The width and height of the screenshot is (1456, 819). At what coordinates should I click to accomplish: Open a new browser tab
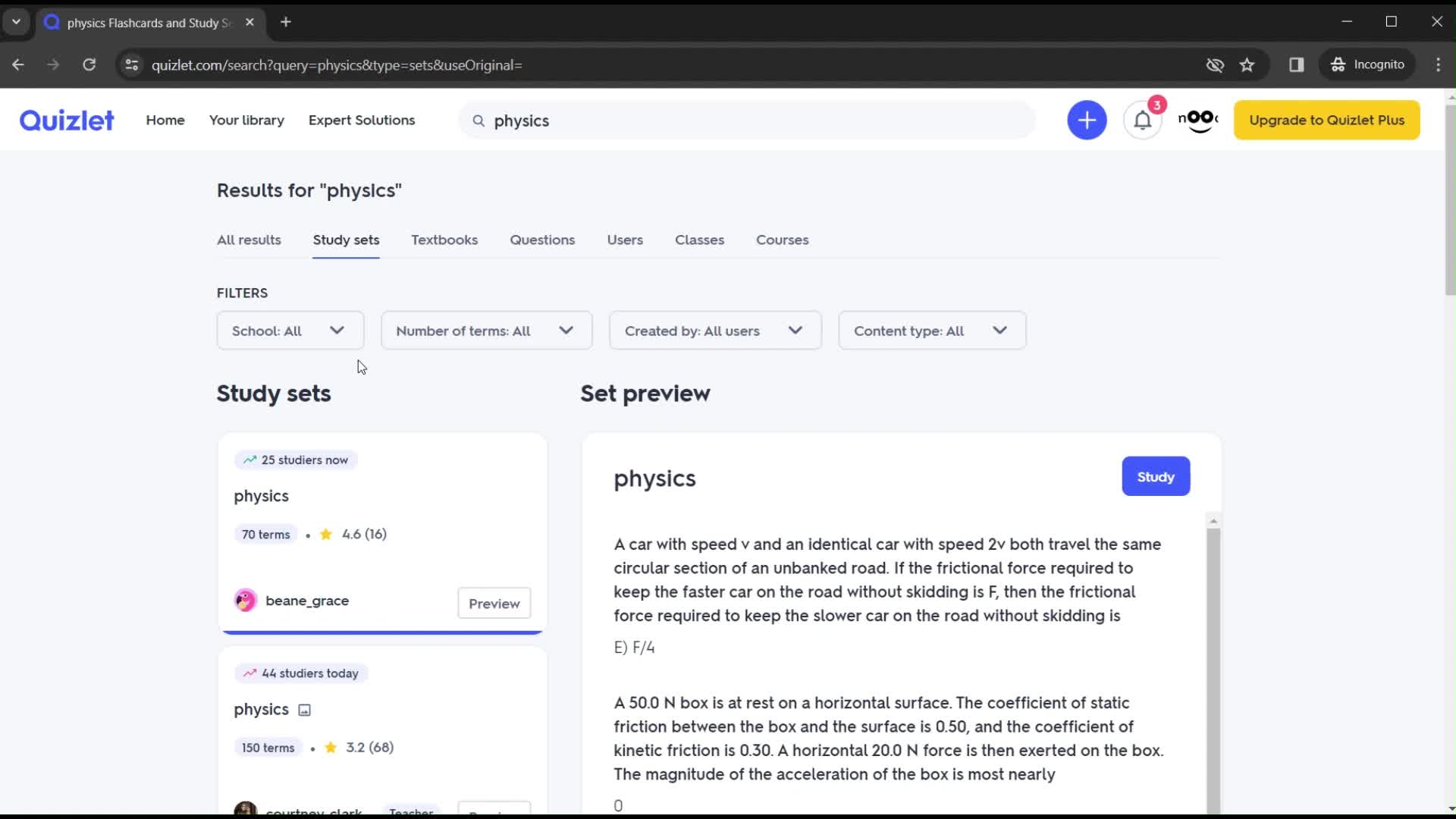286,23
